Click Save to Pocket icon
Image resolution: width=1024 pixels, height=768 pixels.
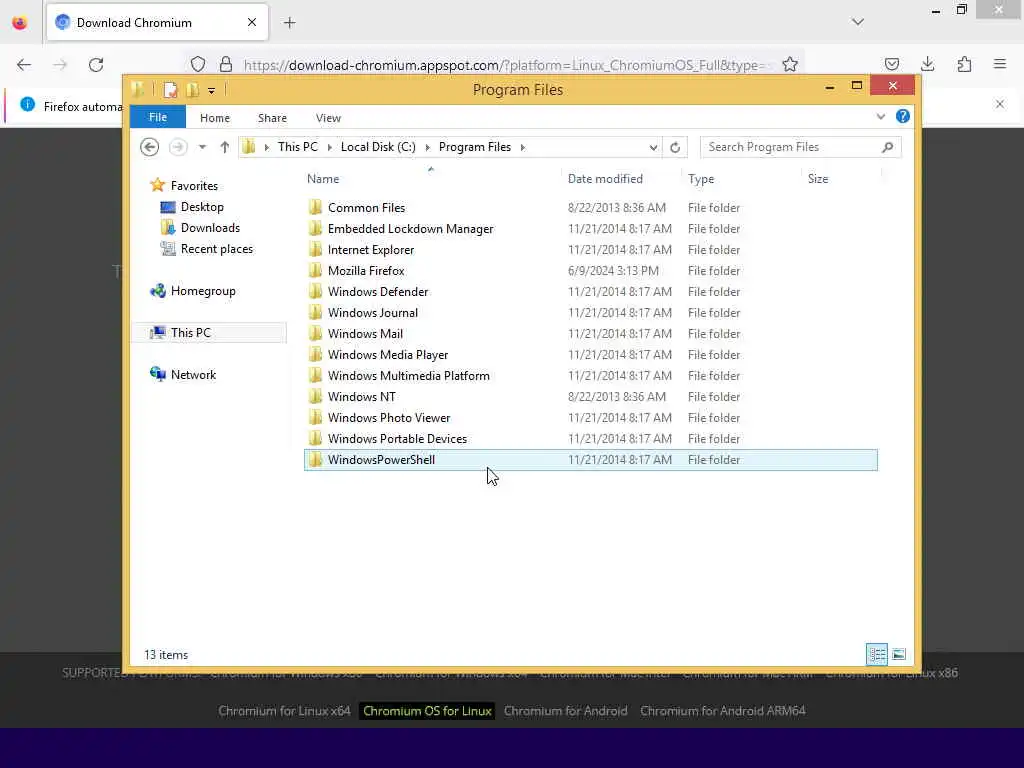point(891,64)
